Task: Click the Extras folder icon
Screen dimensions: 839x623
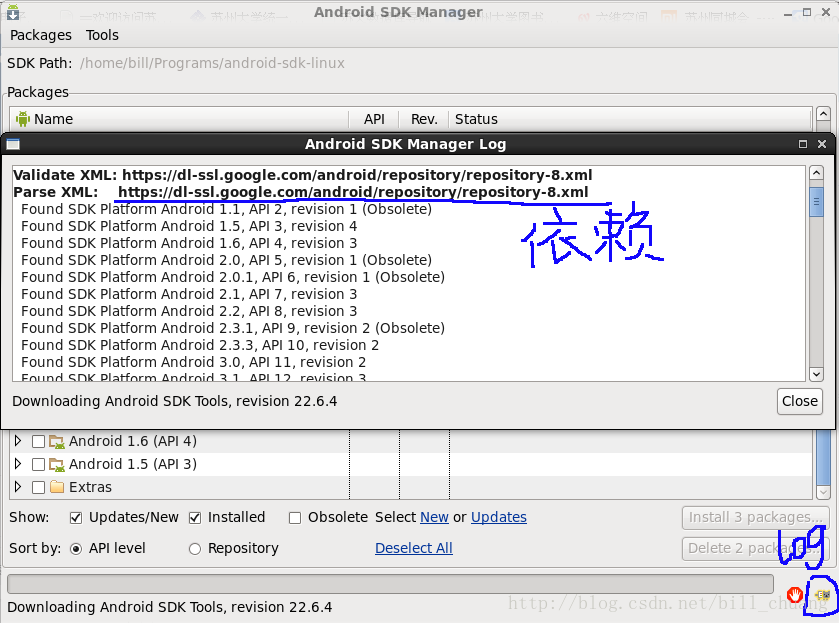Action: (x=57, y=487)
